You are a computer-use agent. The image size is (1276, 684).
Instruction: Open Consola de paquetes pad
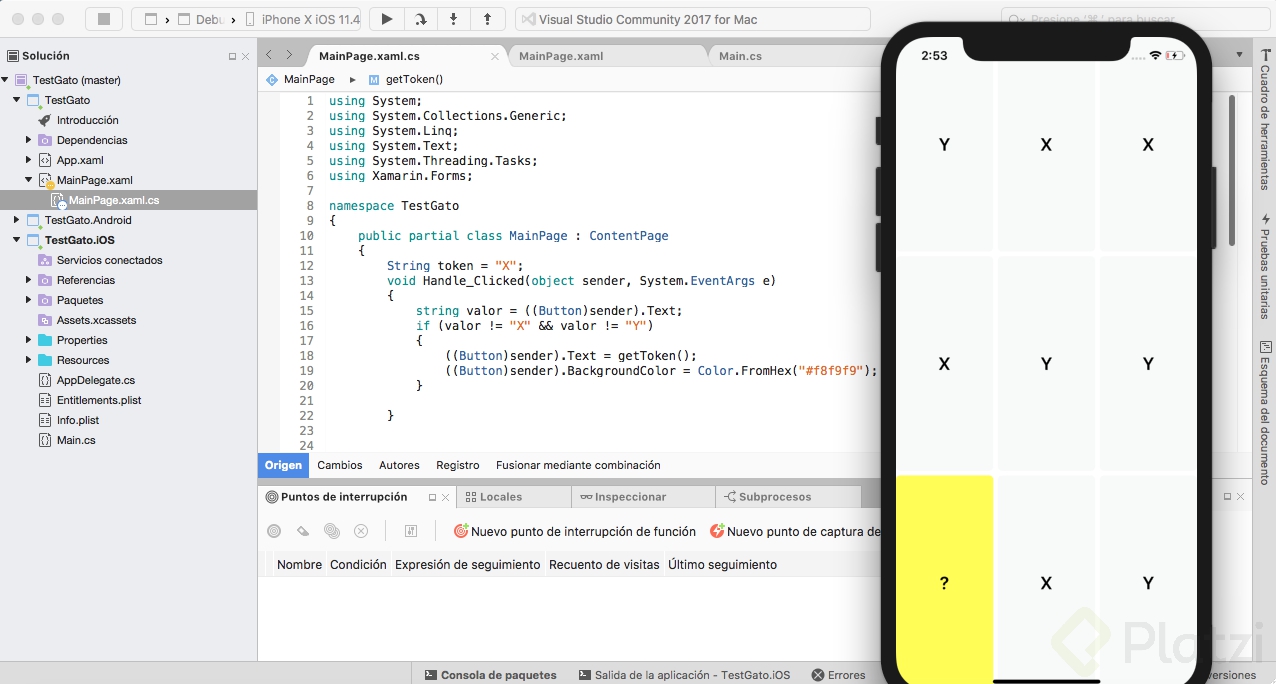pos(490,675)
